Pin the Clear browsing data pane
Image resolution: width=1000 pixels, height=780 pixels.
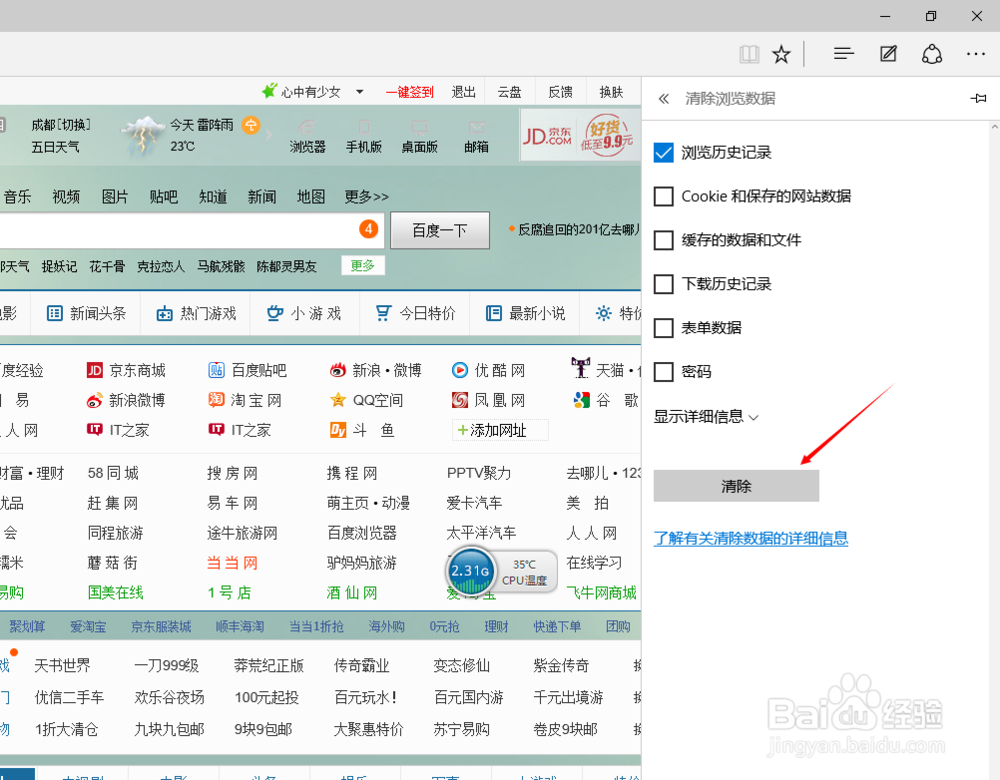[978, 98]
